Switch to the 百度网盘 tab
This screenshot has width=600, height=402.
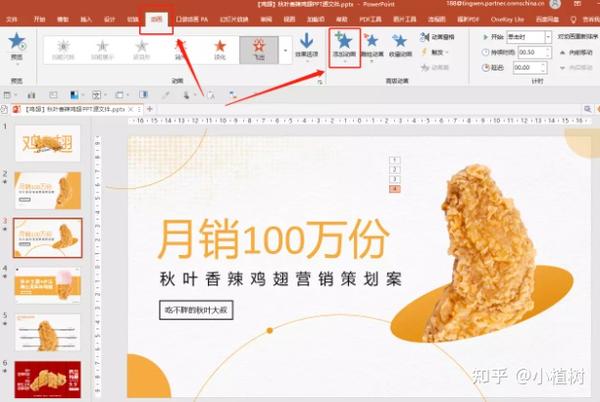(547, 19)
